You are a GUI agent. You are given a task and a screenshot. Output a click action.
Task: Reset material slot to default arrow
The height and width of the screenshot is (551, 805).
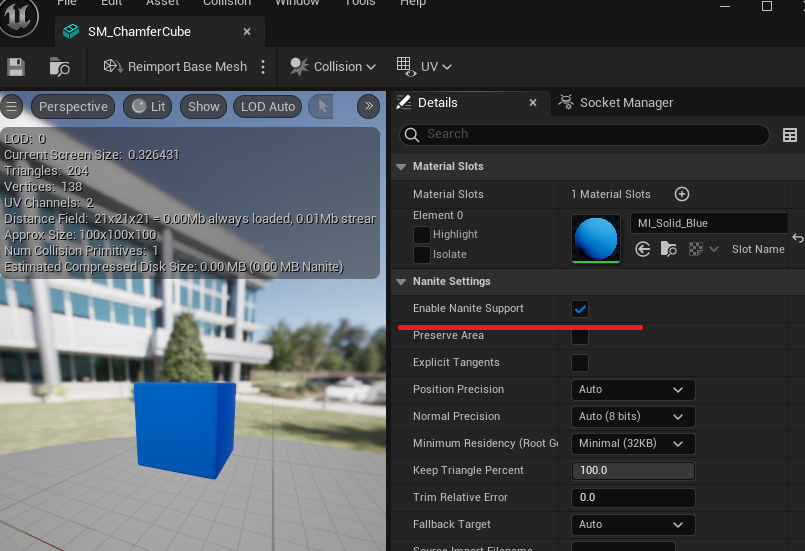pyautogui.click(x=797, y=238)
